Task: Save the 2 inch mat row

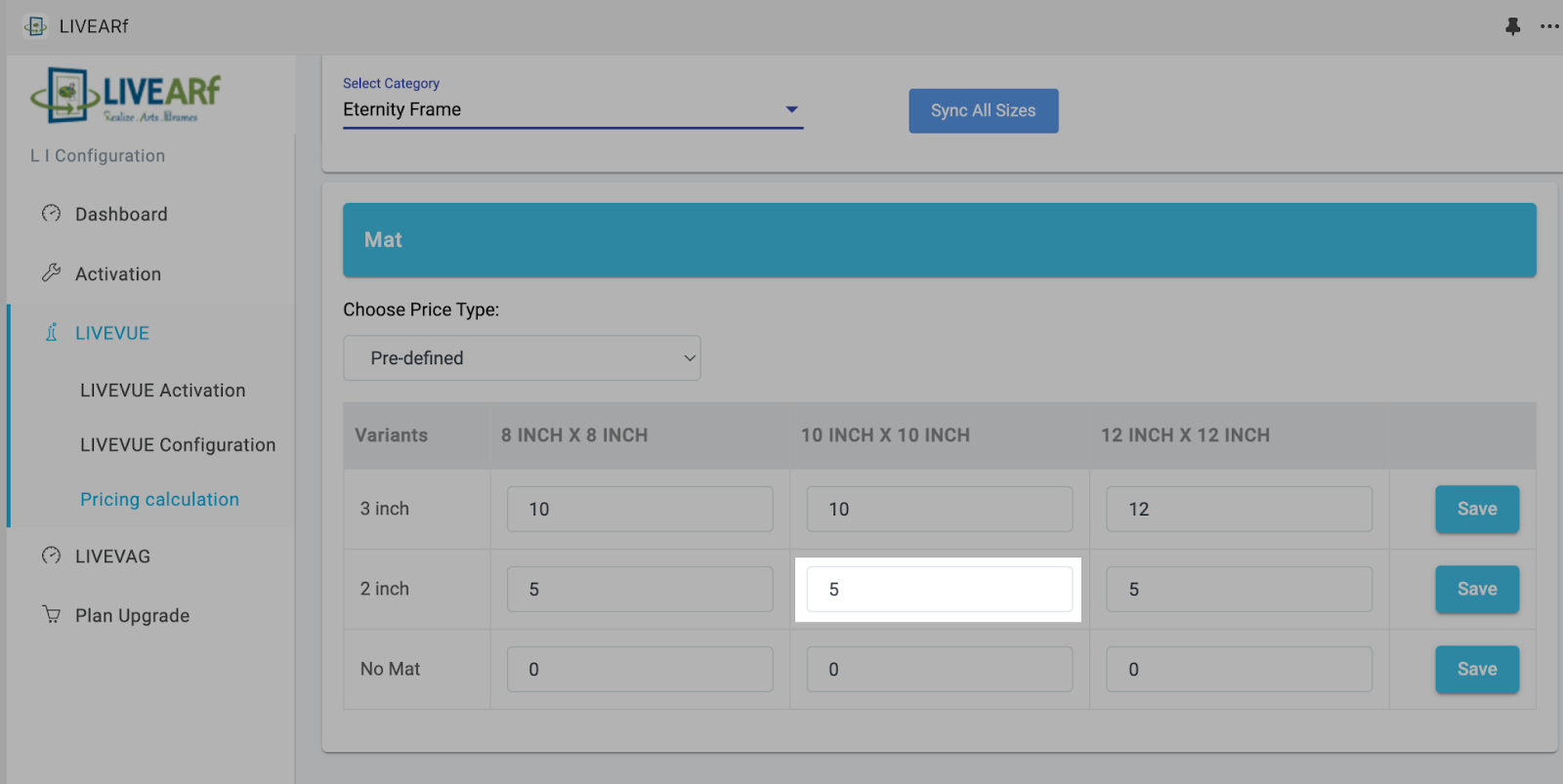Action: pyautogui.click(x=1477, y=589)
